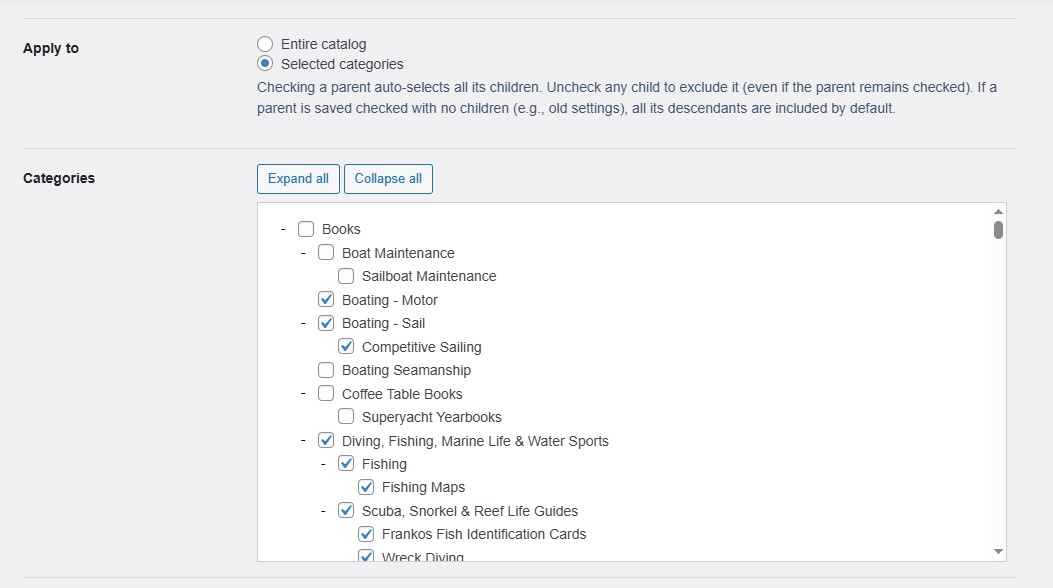
Task: Collapse the Books tree node
Action: tap(284, 229)
